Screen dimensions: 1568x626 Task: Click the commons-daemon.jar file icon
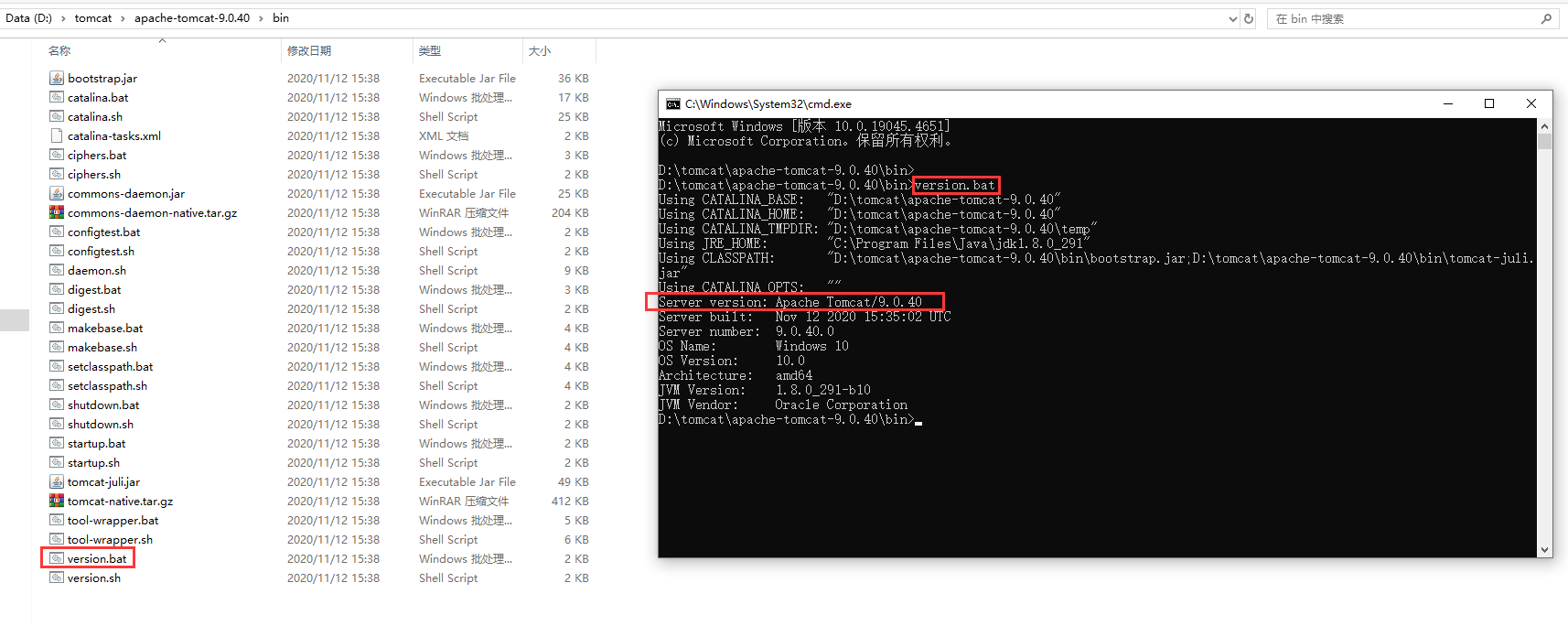pyautogui.click(x=57, y=193)
